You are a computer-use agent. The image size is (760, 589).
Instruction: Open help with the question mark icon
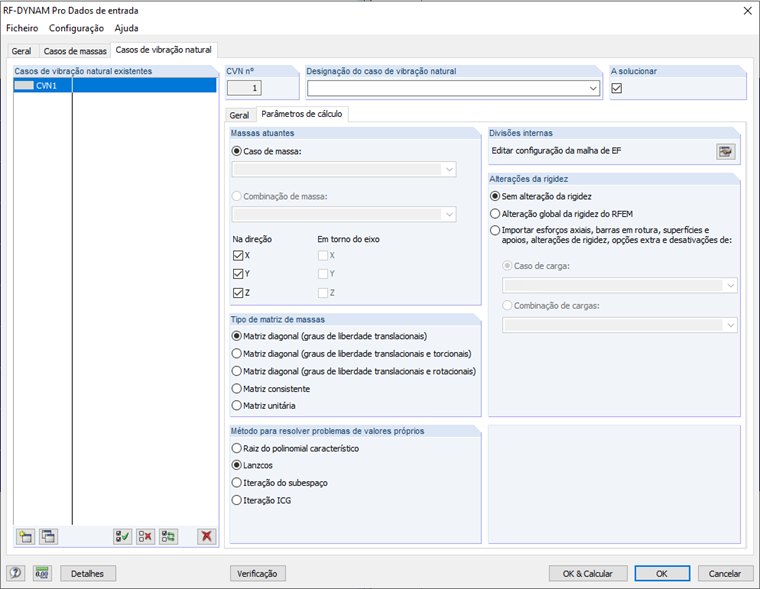tap(16, 573)
